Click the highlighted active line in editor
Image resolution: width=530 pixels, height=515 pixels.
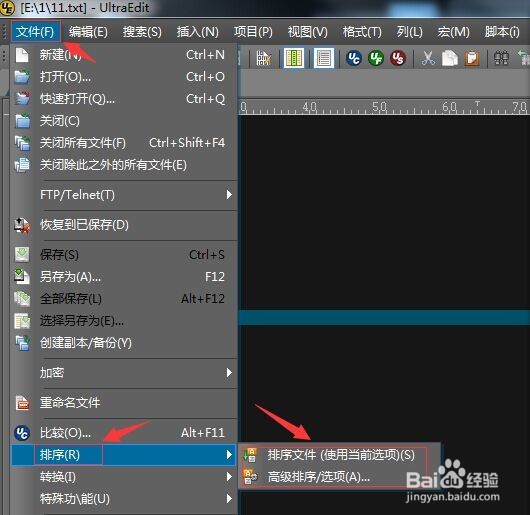[384, 318]
